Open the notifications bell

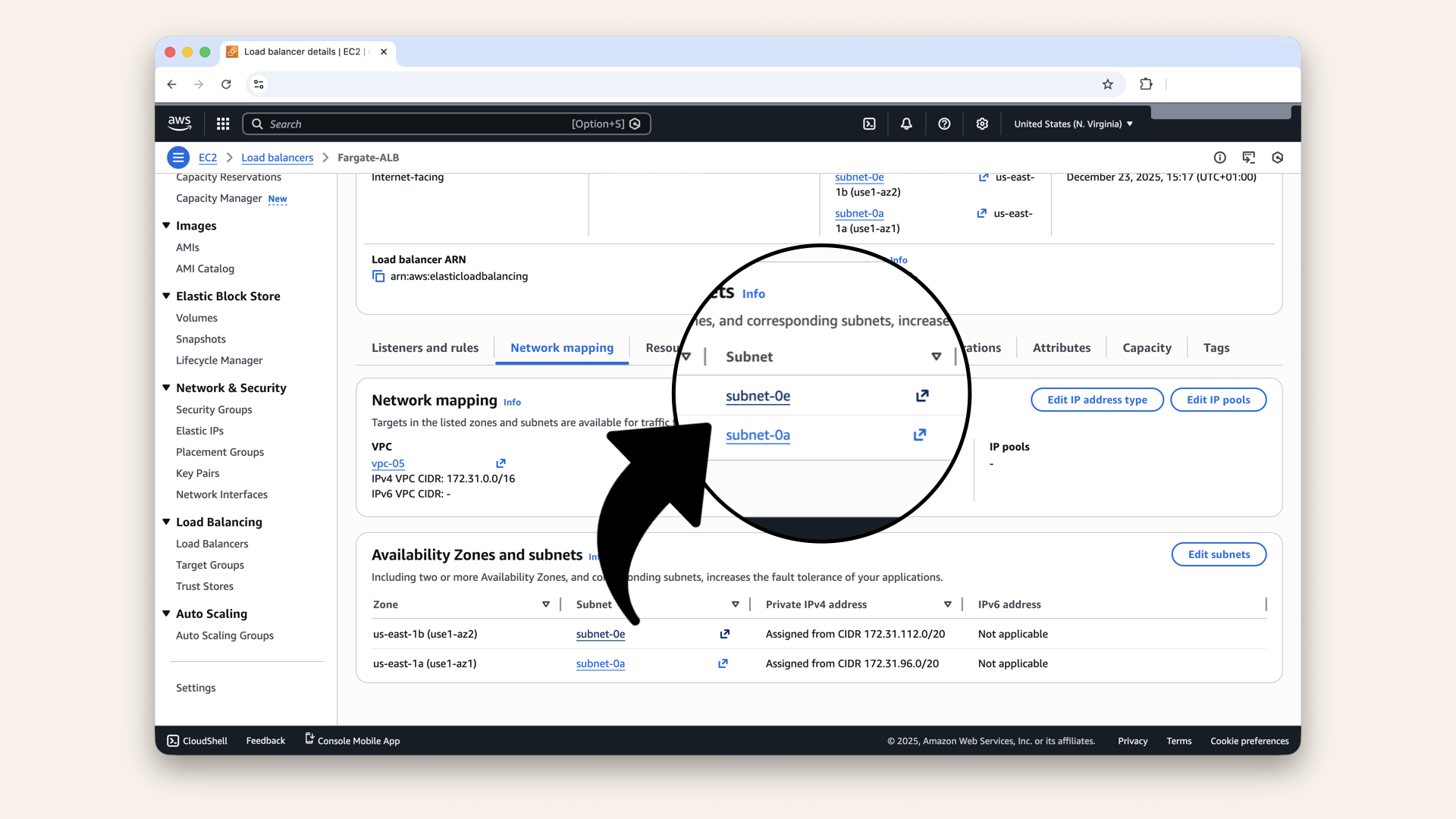[x=906, y=124]
